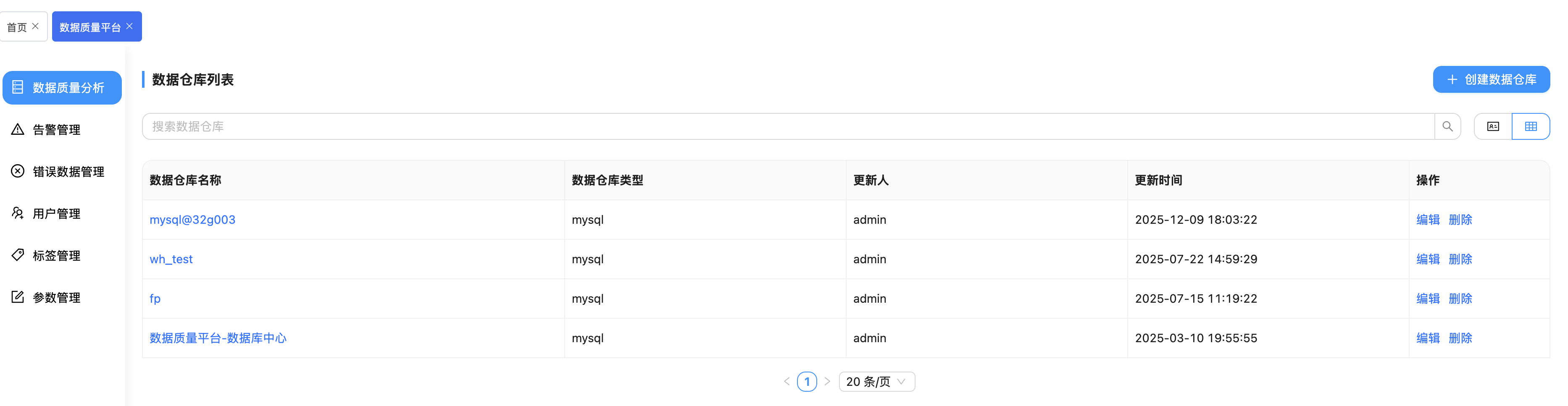Click 编辑 for the wh_test row

click(x=1427, y=259)
